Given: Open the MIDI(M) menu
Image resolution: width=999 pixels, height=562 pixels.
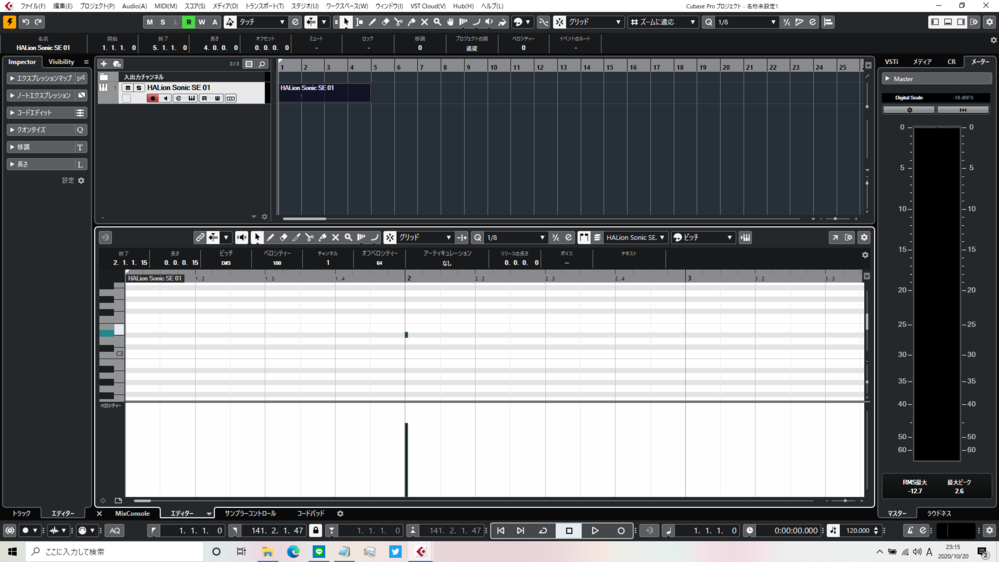Looking at the screenshot, I should pos(165,6).
